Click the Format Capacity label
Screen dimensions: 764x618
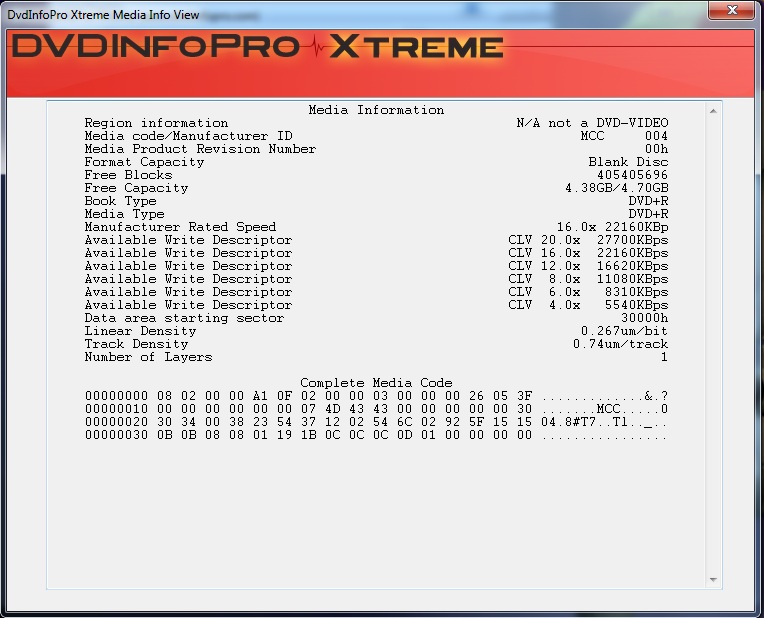(144, 162)
